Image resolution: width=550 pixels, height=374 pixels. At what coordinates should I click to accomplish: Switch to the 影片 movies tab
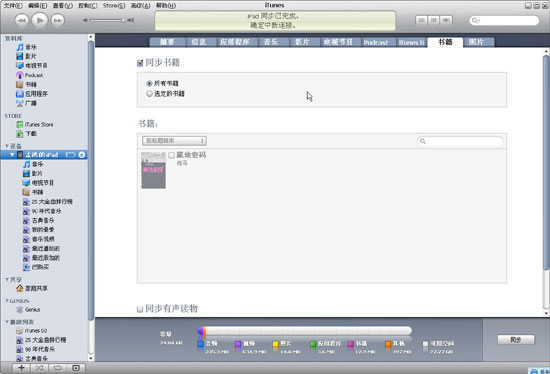coord(302,42)
